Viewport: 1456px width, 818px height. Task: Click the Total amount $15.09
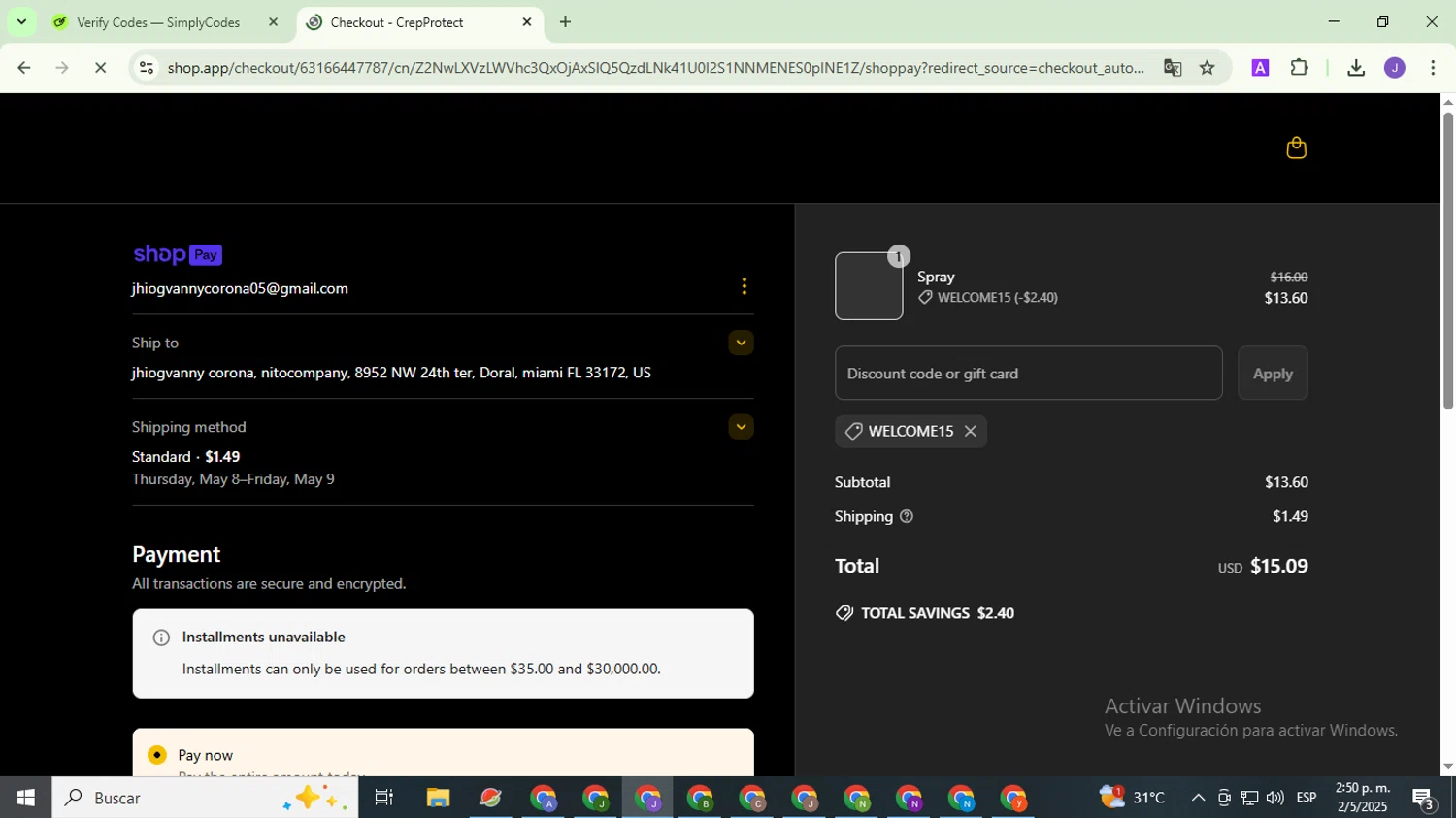pyautogui.click(x=1278, y=566)
